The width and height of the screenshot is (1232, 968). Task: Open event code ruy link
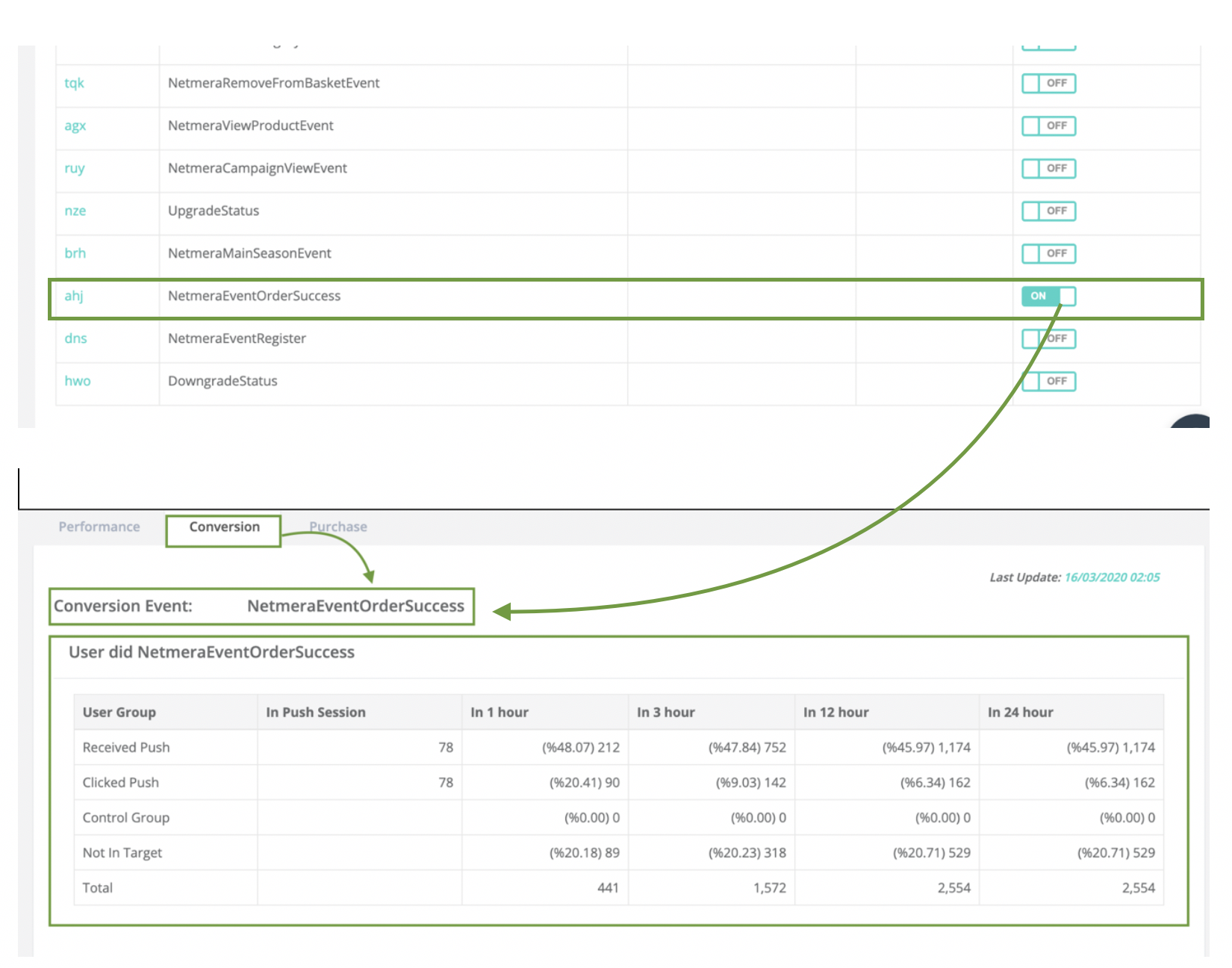point(75,168)
